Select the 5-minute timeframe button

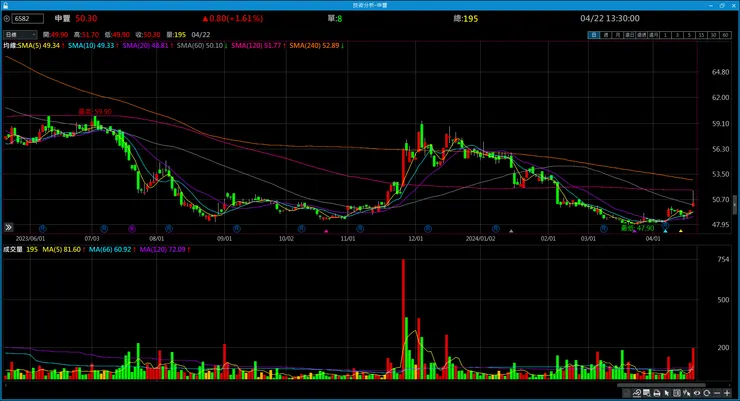[690, 35]
